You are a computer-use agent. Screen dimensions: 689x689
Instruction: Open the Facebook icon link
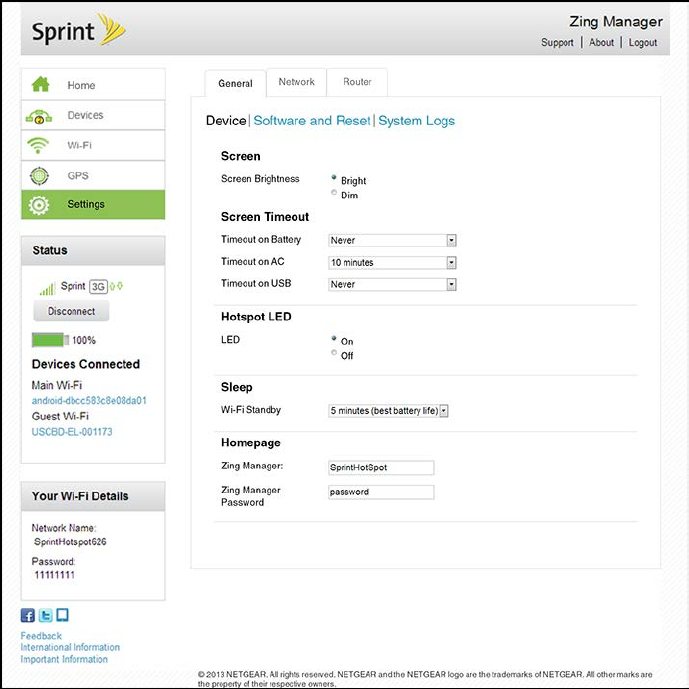click(28, 615)
